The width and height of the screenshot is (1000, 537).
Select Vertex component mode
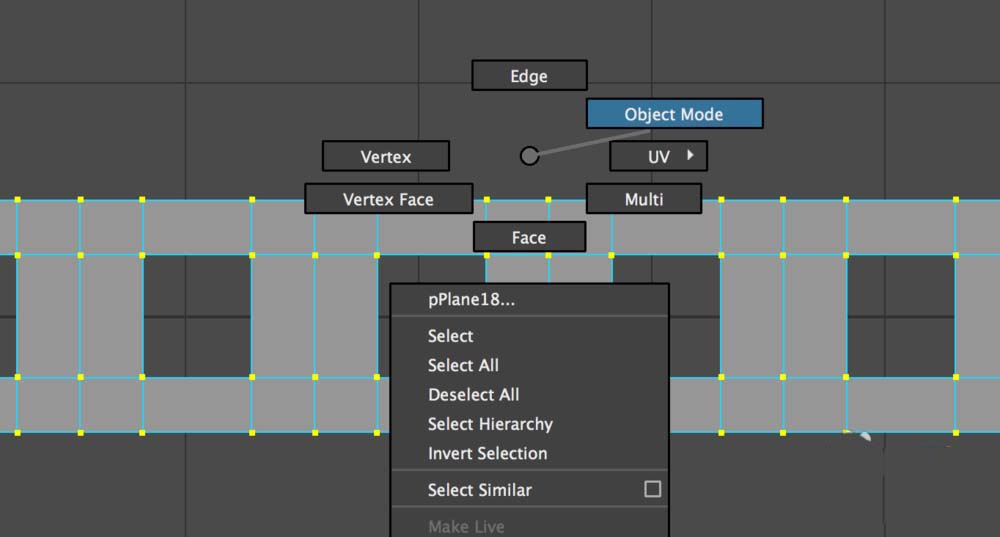point(386,156)
